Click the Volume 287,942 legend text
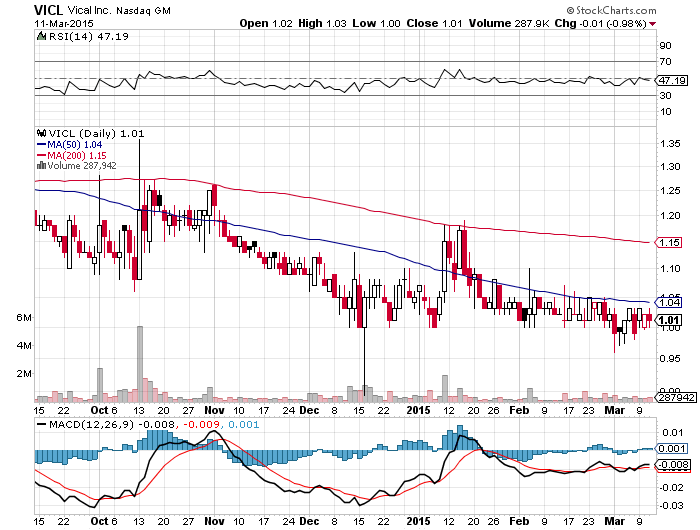The image size is (700, 530). (82, 166)
